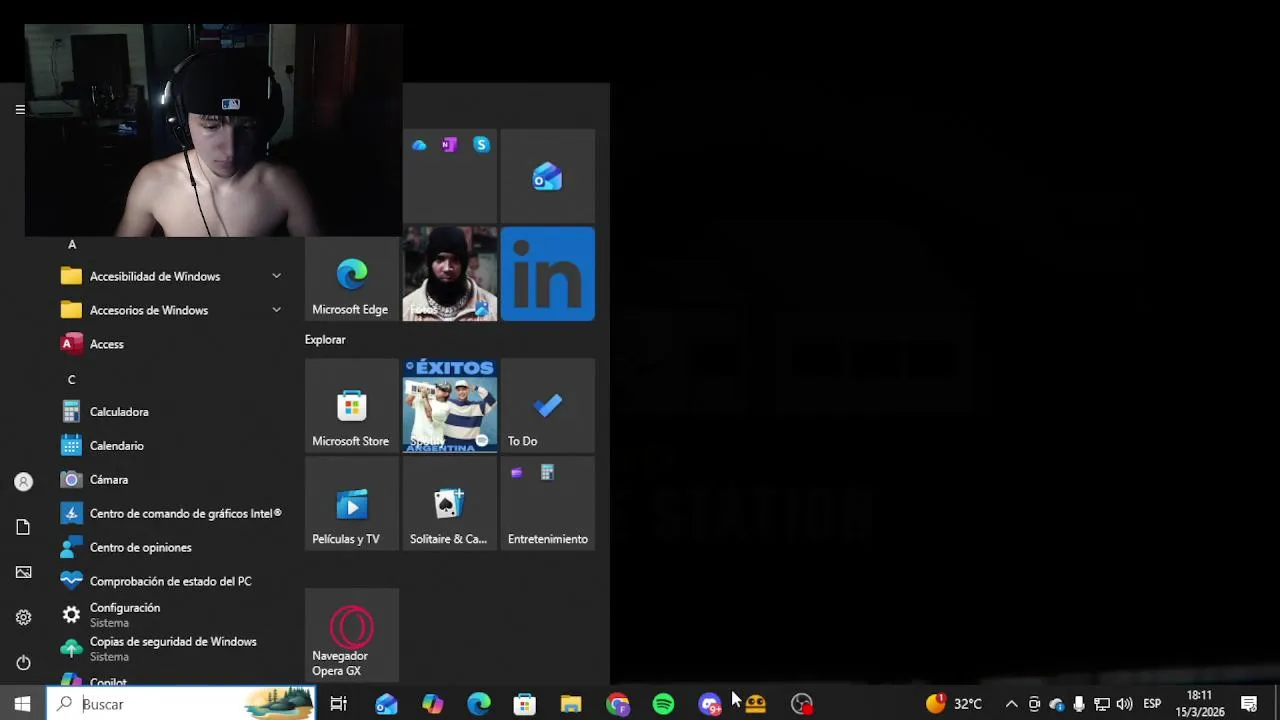Open the Office folder tile with OneNote

(x=450, y=177)
